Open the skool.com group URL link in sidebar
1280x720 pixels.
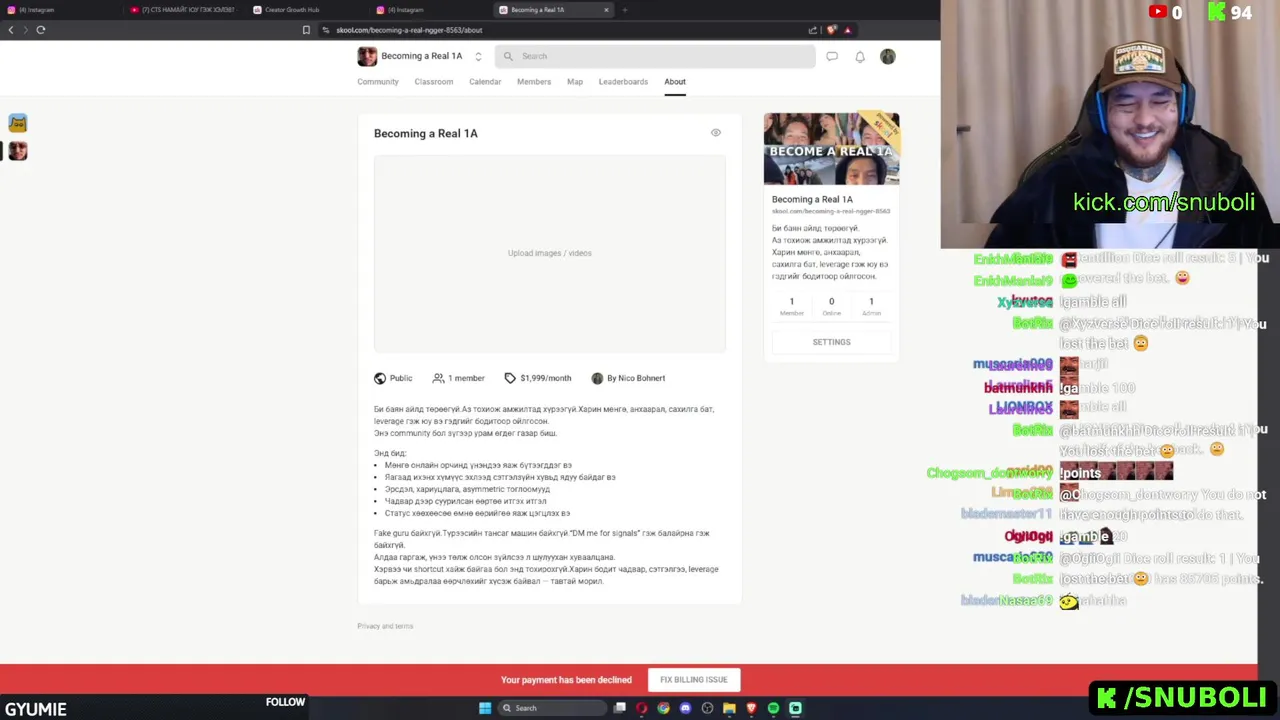(x=831, y=211)
